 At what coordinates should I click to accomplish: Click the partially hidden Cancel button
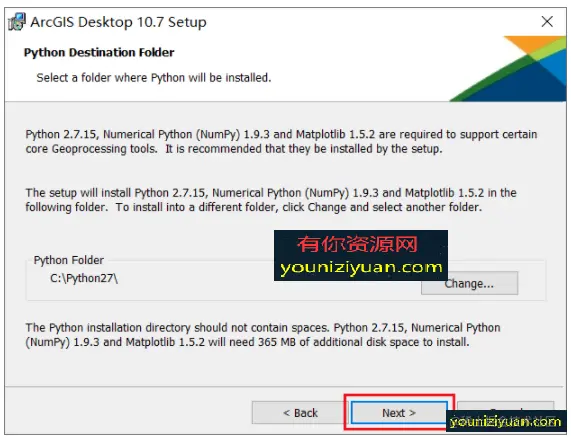(x=505, y=406)
